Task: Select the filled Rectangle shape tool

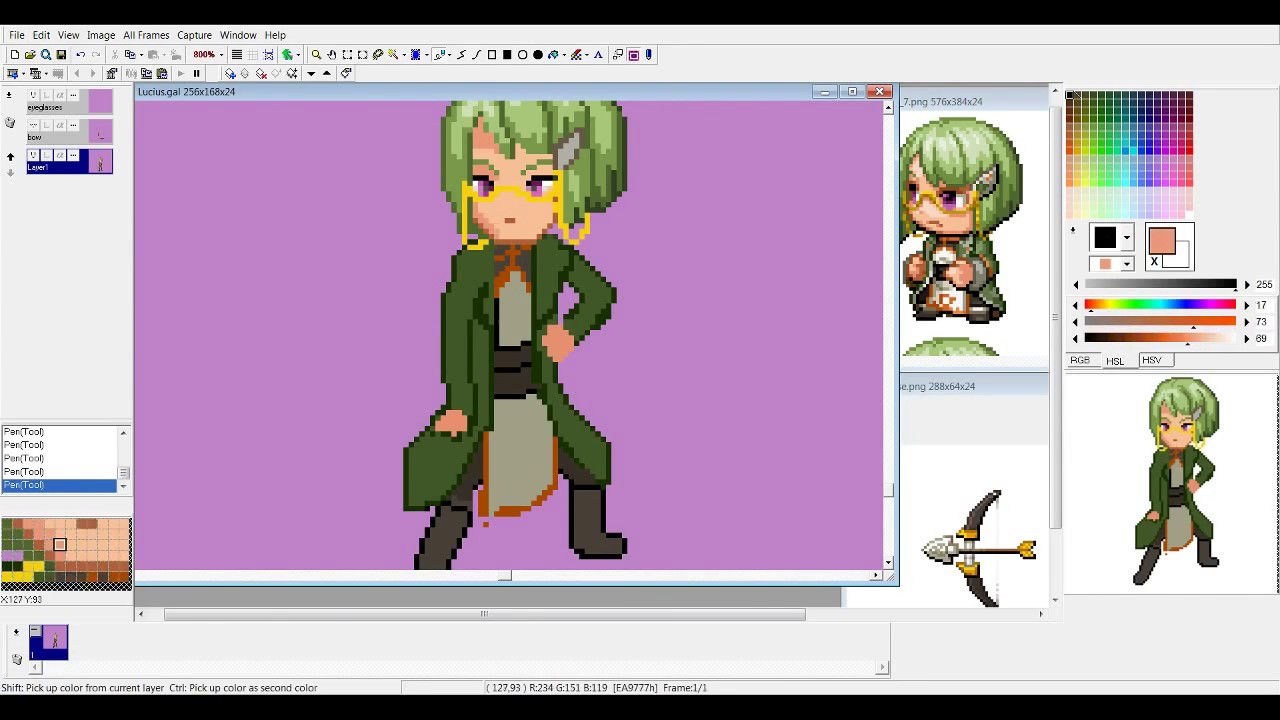Action: [x=507, y=55]
